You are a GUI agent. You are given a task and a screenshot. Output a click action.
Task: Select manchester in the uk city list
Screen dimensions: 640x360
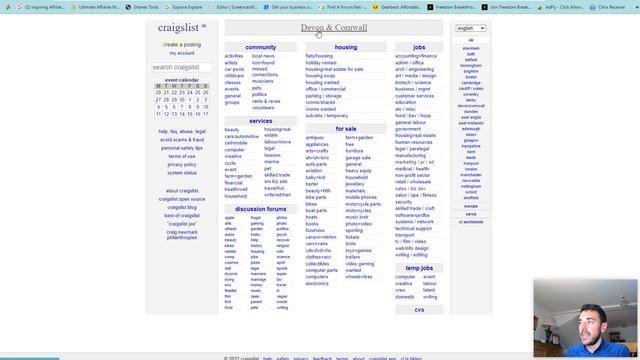click(x=471, y=175)
